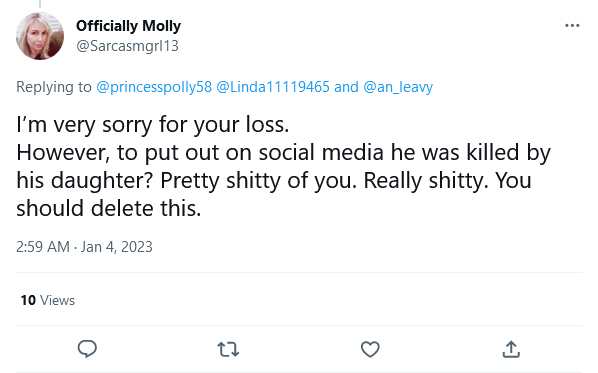Click the thread connector line above avatar

click(x=40, y=4)
